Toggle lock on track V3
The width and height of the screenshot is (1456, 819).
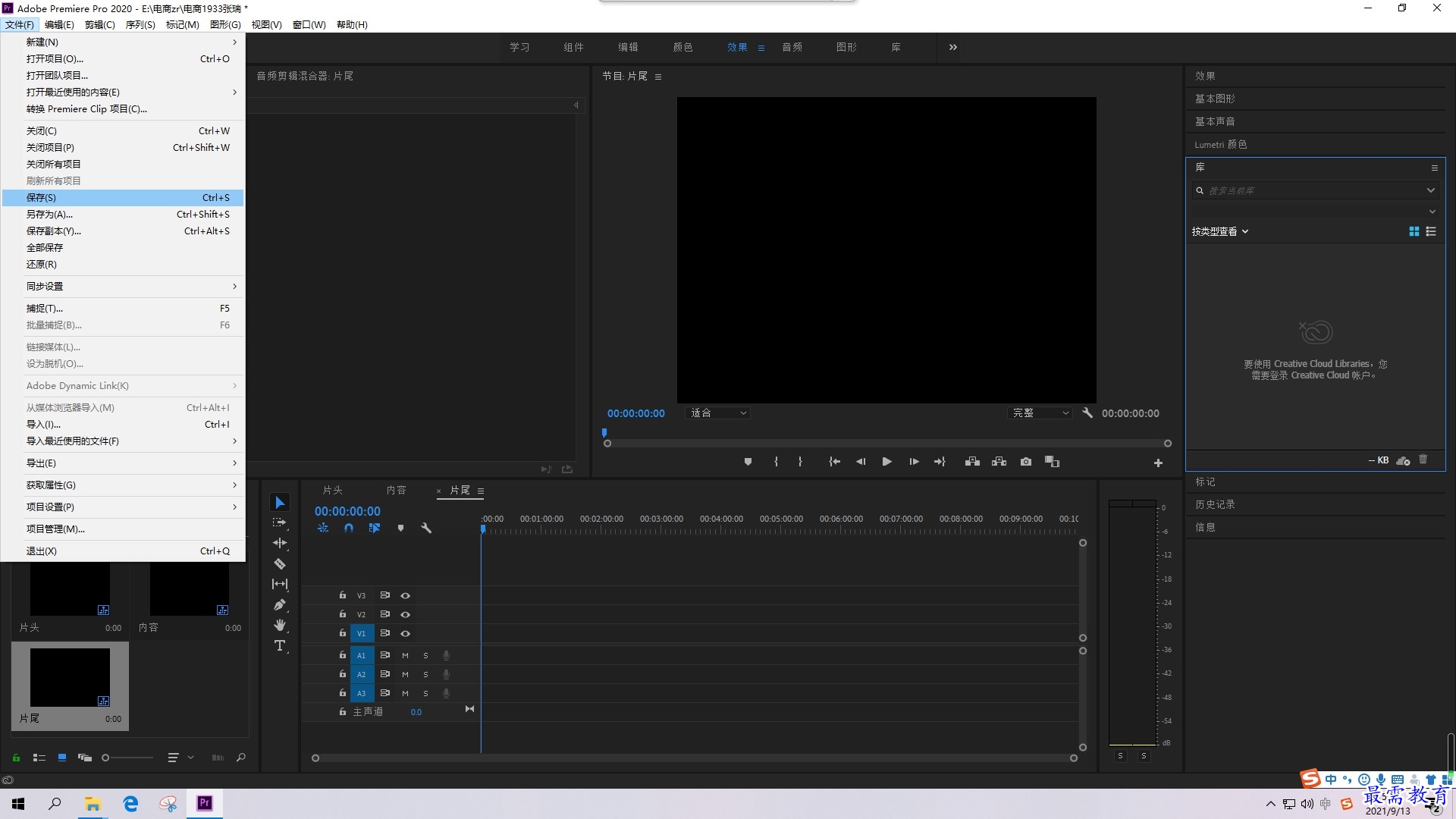pos(343,595)
